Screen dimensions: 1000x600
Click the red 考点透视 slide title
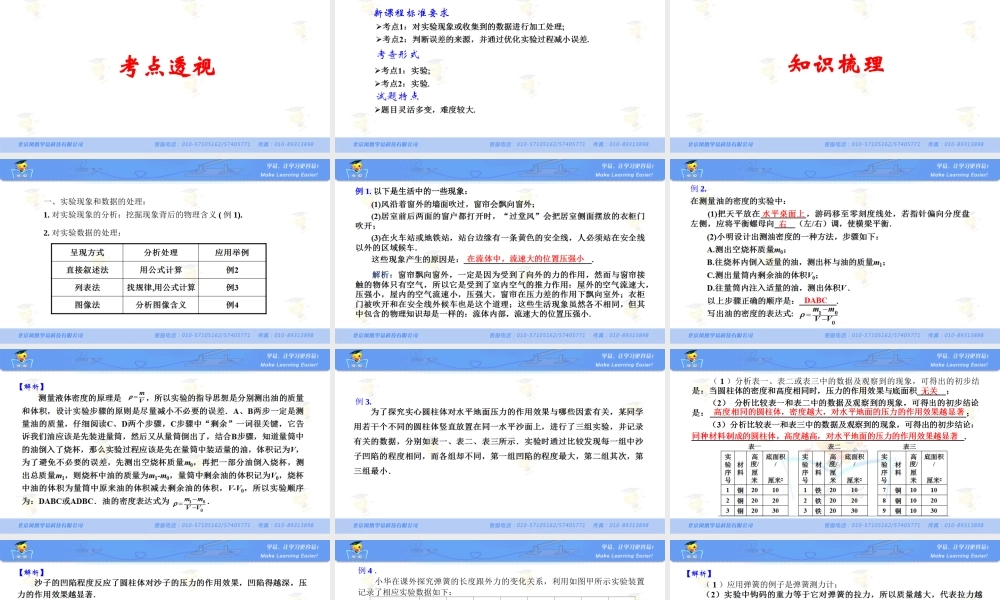tap(167, 66)
